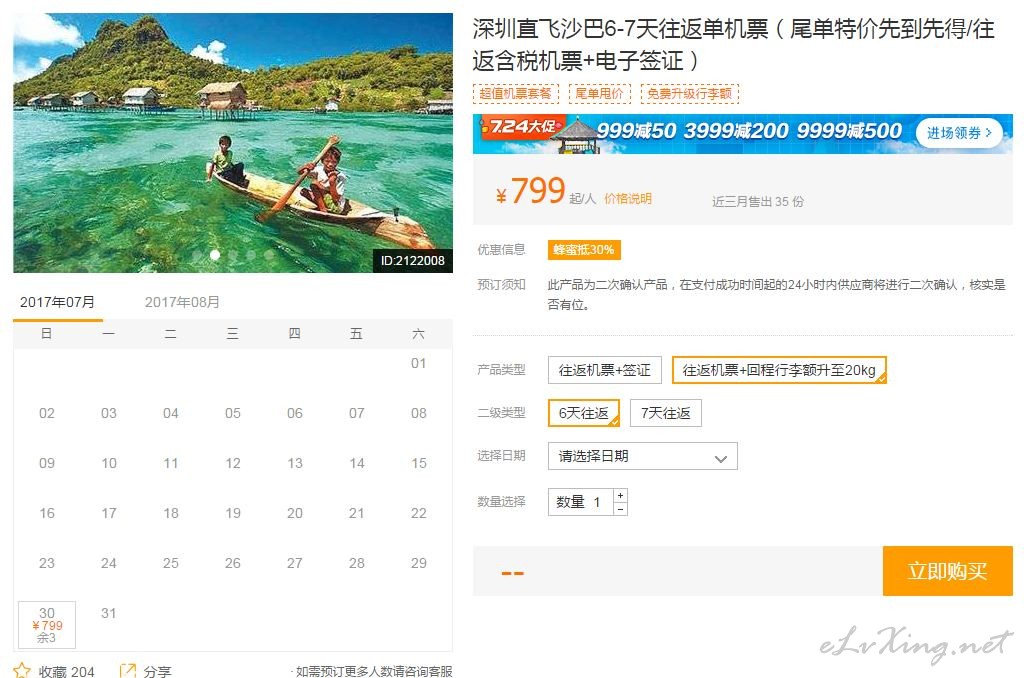Screen dimensions: 1024x678
Task: Click the star icon next to 收藏 204
Action: click(22, 671)
